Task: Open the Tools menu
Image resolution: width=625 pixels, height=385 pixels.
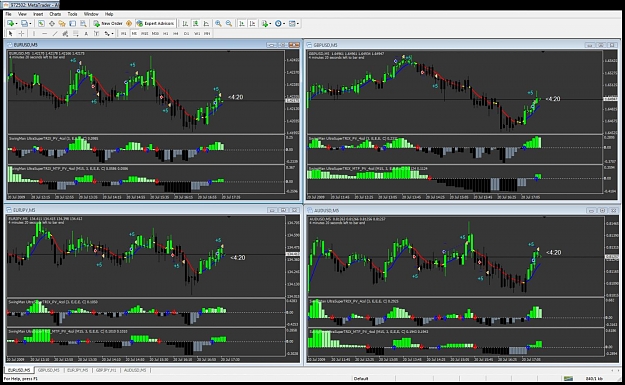Action: coord(72,14)
